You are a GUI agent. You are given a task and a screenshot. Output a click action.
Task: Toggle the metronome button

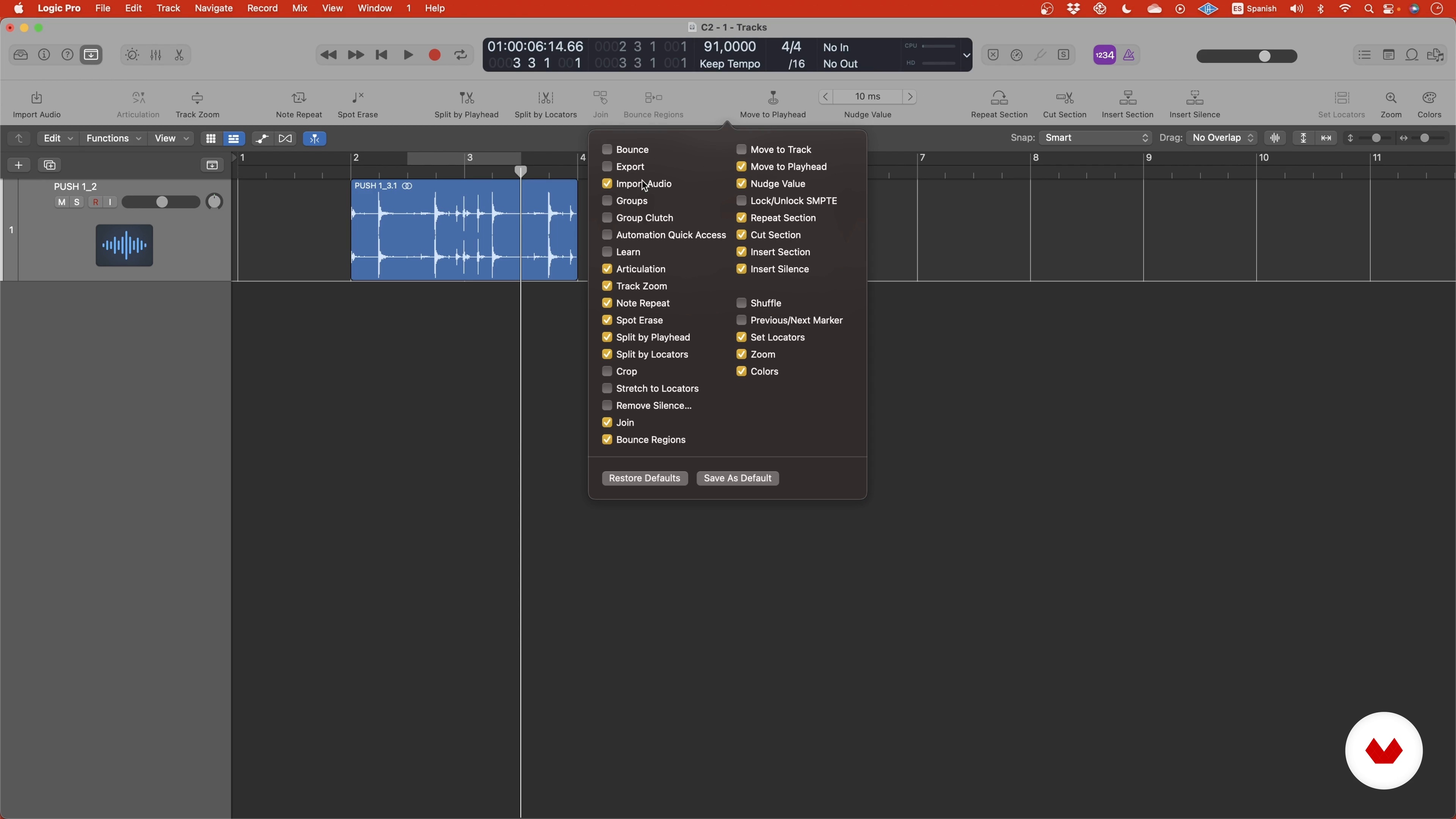pos(1129,55)
